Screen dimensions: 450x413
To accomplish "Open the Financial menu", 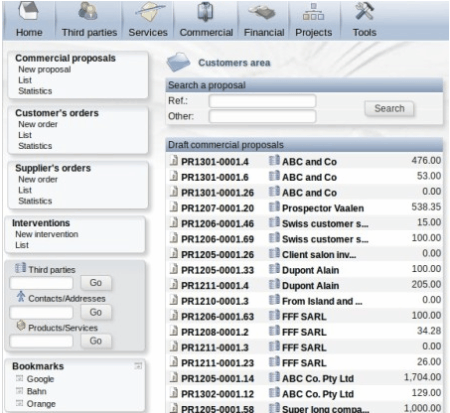I will click(264, 32).
